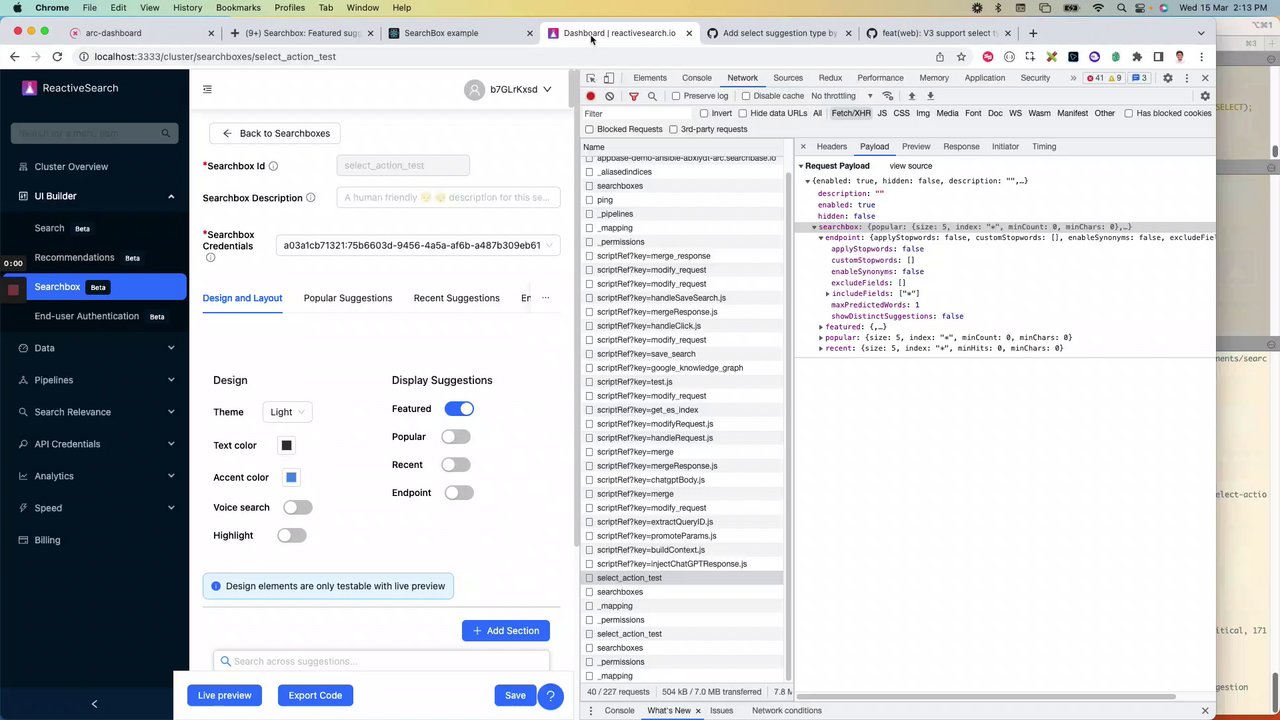Enable the Recent suggestions toggle

coord(456,464)
